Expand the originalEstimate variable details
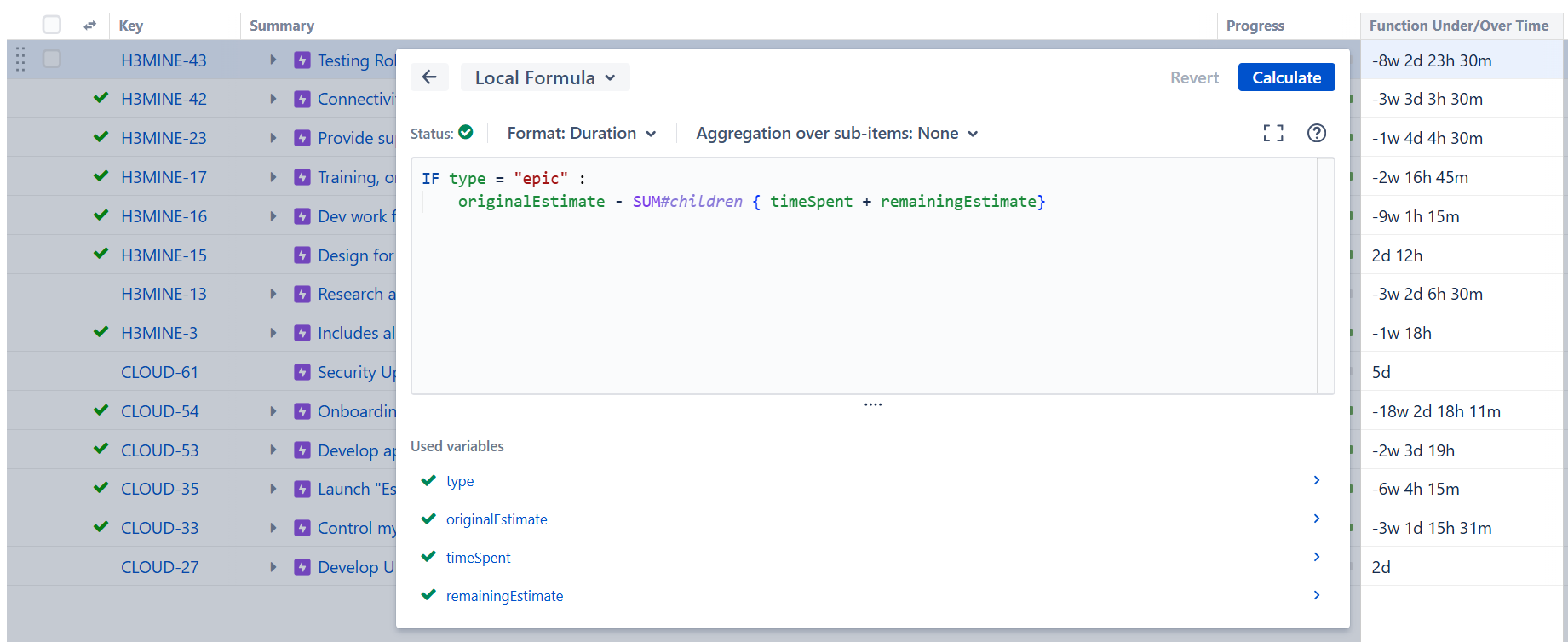The width and height of the screenshot is (1568, 642). click(1316, 519)
